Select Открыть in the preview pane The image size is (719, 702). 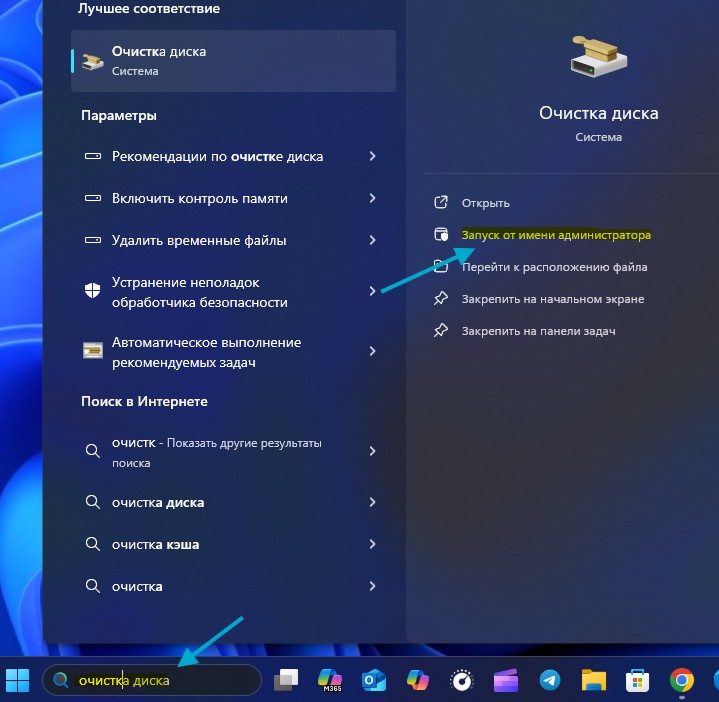pyautogui.click(x=485, y=203)
